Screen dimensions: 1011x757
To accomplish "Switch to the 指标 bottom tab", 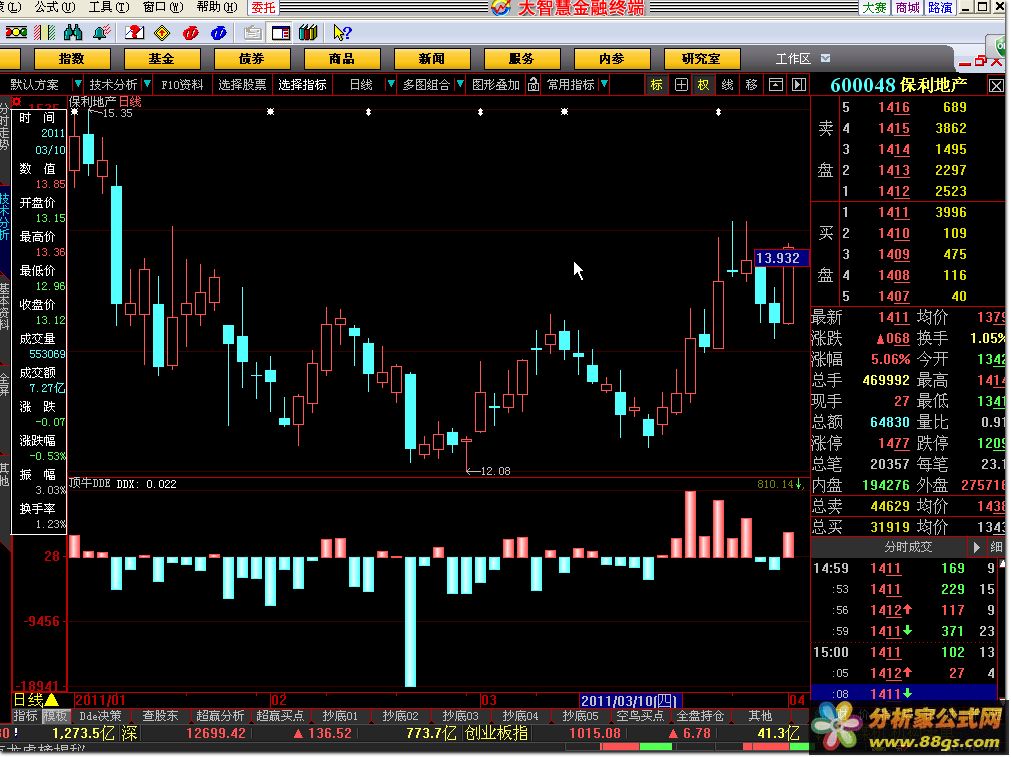I will coord(26,716).
